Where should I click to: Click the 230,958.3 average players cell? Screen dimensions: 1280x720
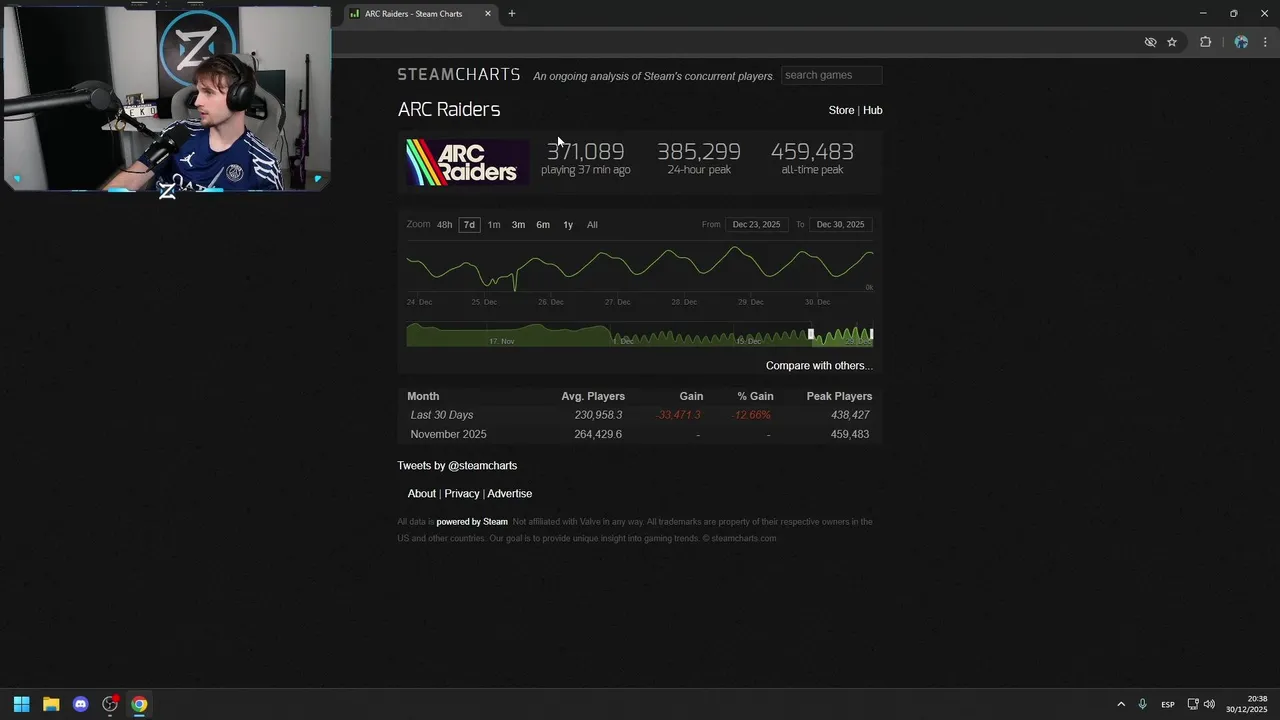point(598,415)
